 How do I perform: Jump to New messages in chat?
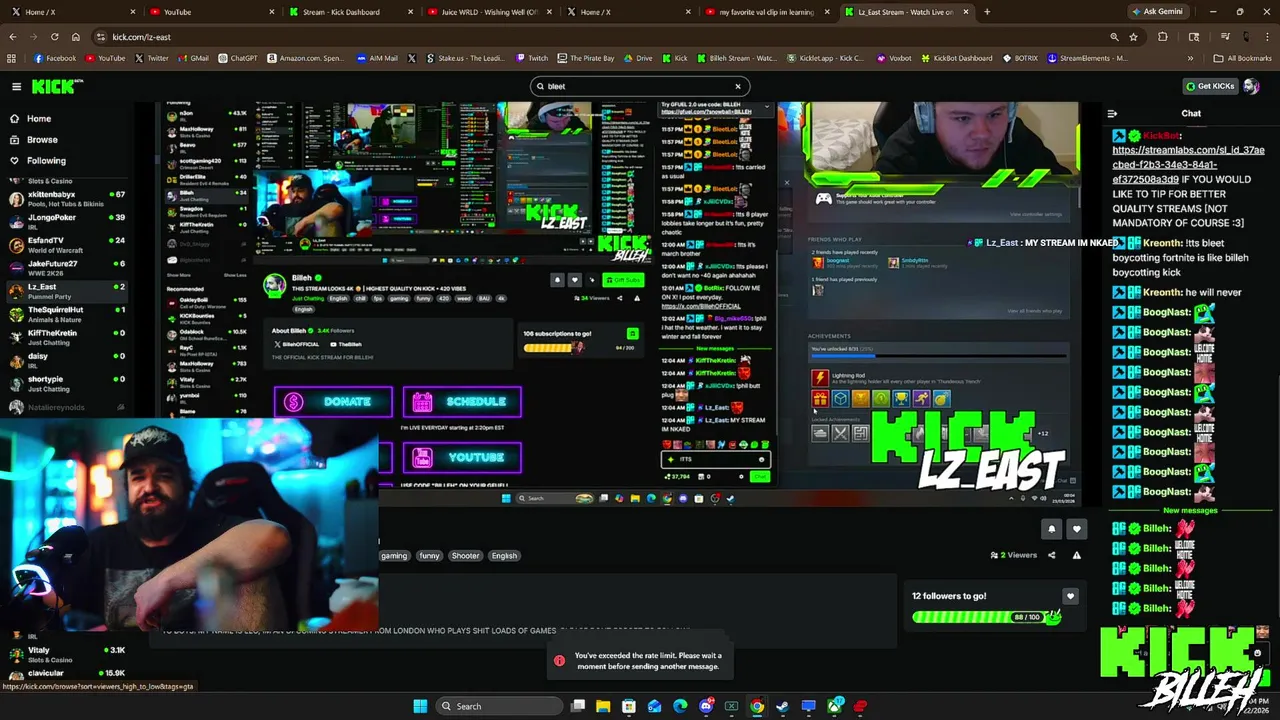click(x=1190, y=510)
